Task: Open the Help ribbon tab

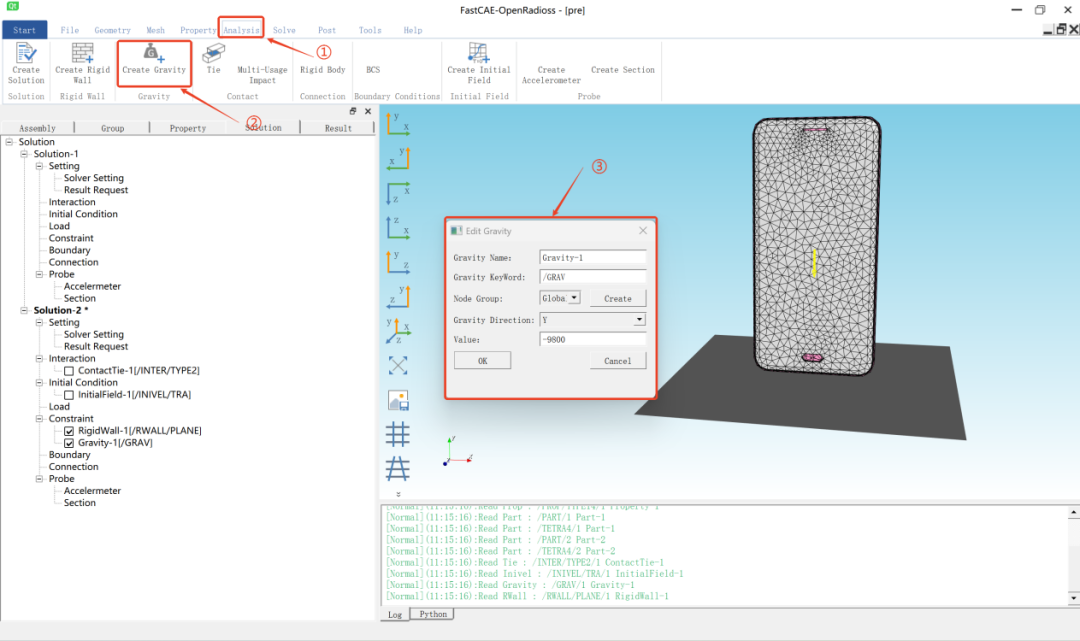Action: (413, 30)
